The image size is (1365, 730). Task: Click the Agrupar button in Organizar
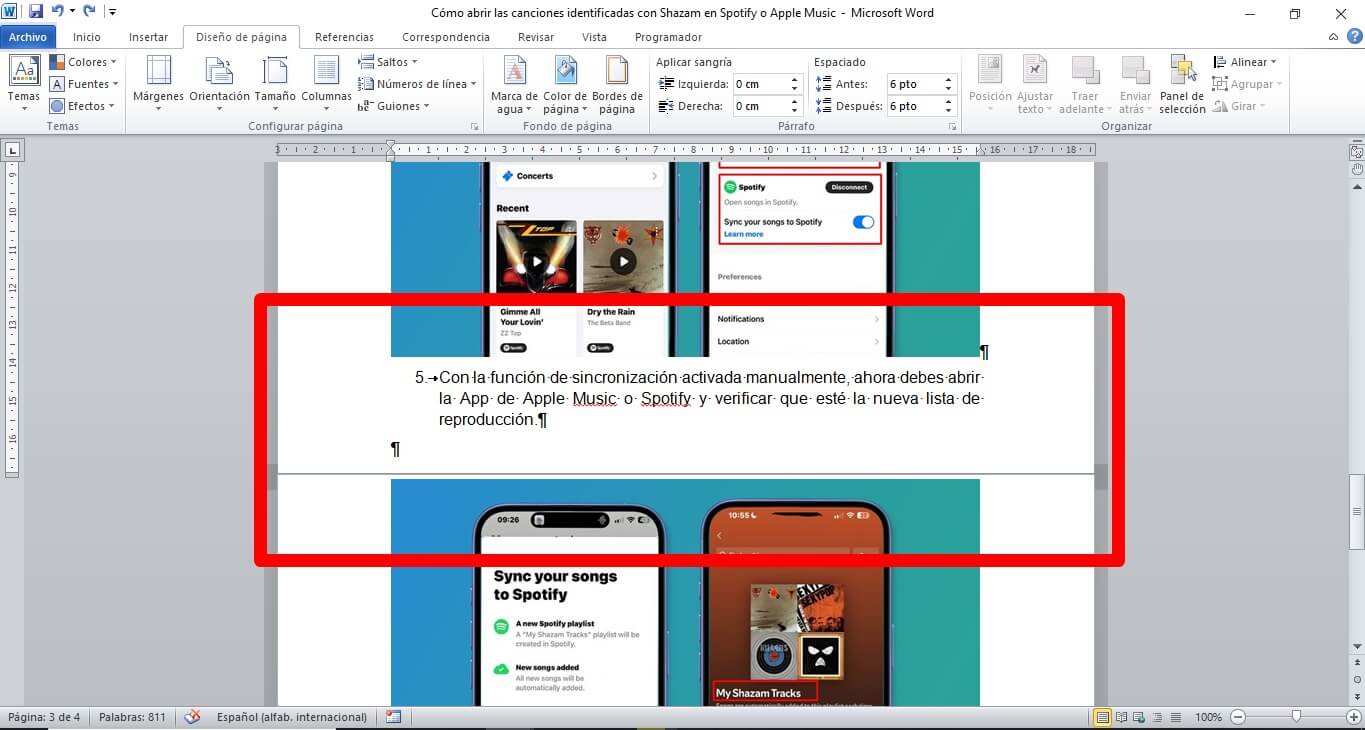pyautogui.click(x=1247, y=84)
